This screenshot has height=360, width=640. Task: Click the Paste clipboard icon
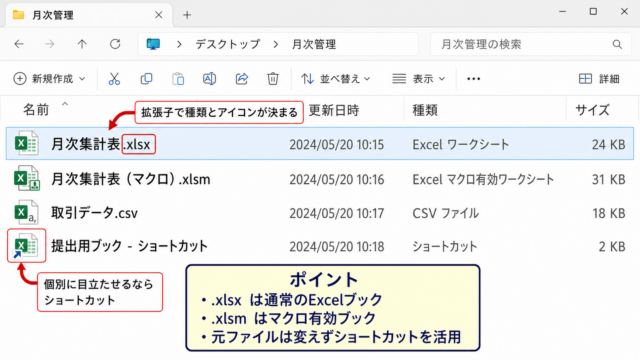point(178,78)
